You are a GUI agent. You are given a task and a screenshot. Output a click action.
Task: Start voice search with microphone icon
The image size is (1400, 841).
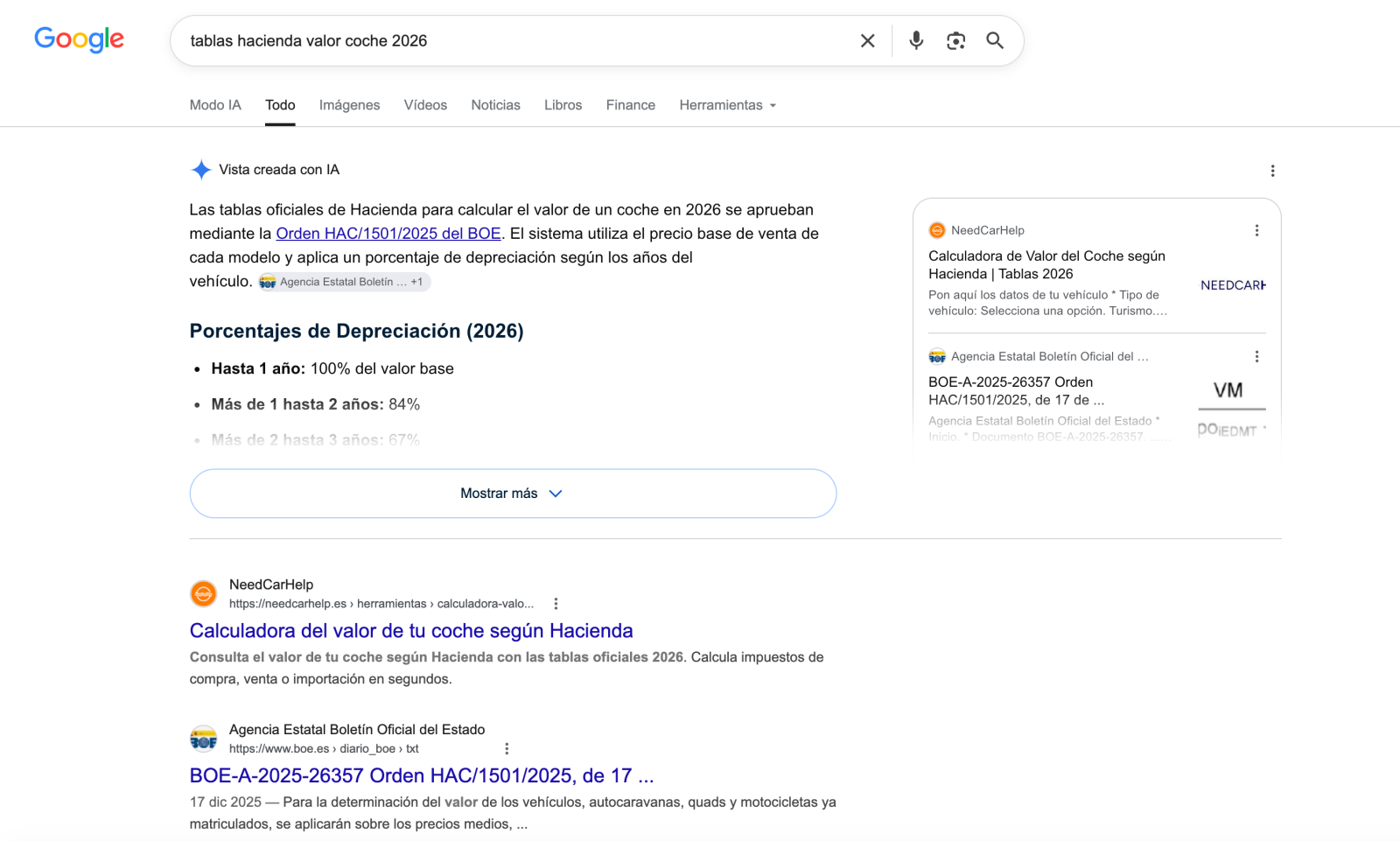916,40
